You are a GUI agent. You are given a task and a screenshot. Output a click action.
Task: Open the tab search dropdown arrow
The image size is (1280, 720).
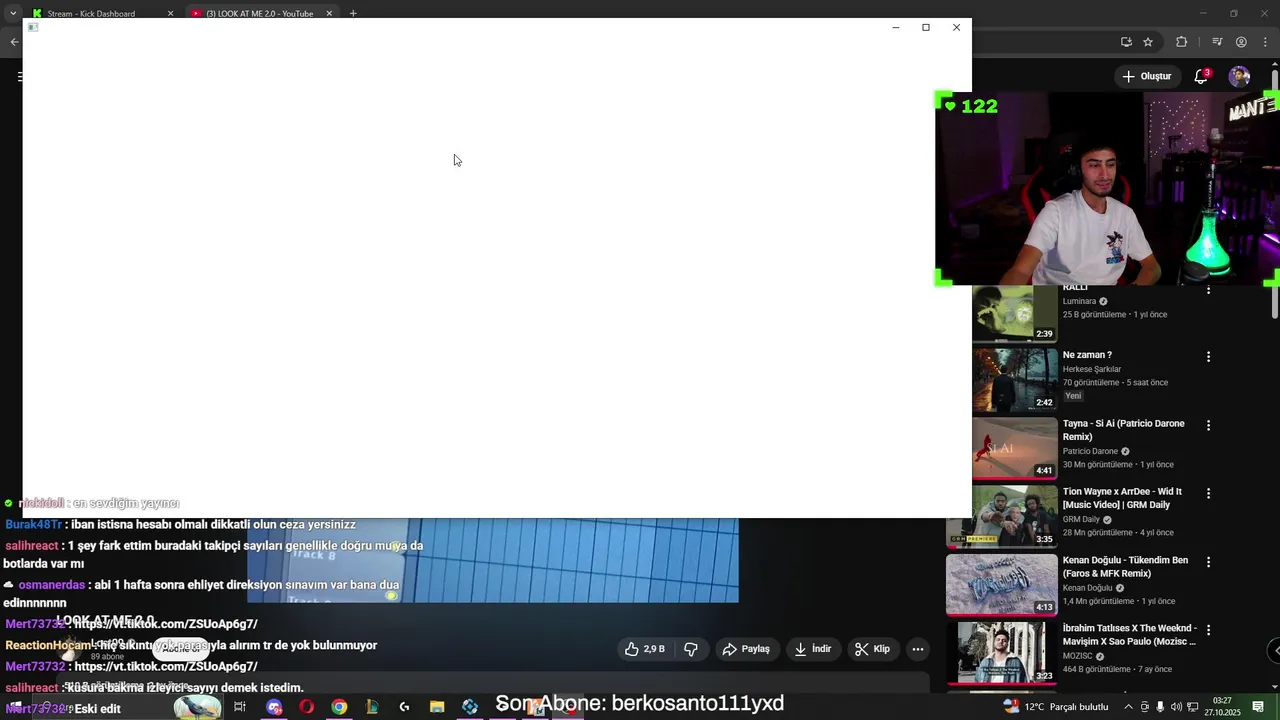pos(12,13)
